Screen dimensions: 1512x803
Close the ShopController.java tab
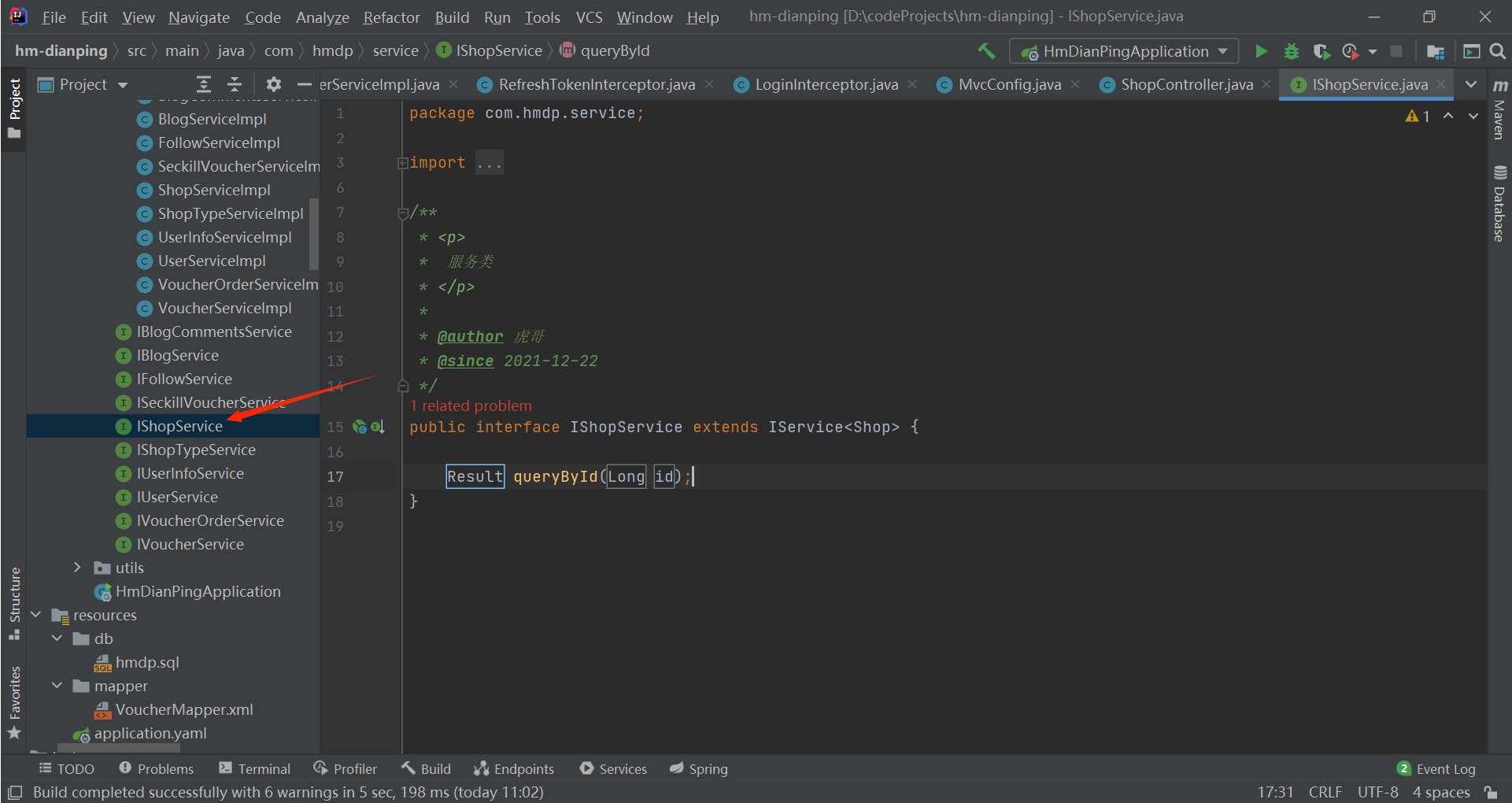pyautogui.click(x=1266, y=84)
